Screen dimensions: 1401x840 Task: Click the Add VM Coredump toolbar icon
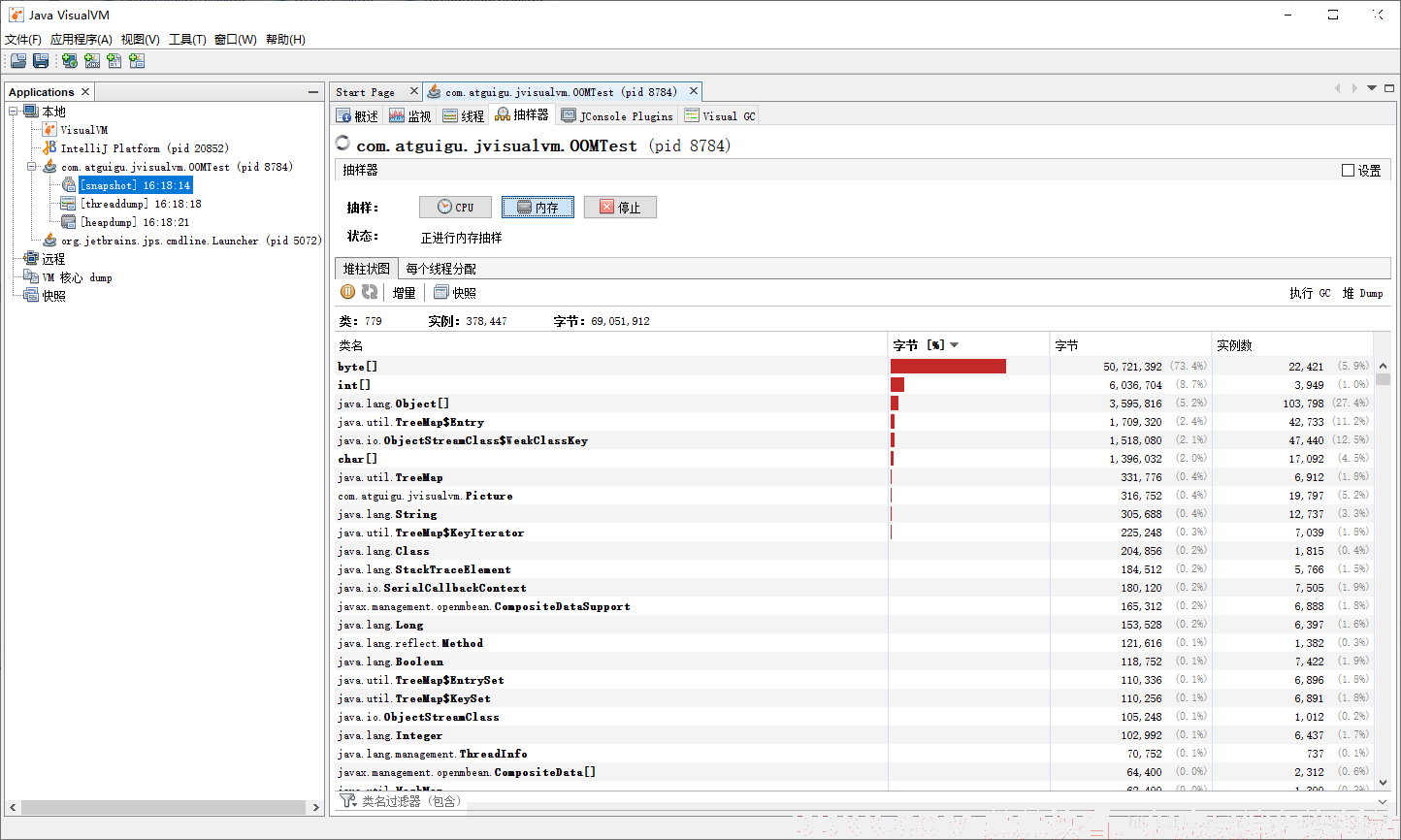pos(114,60)
